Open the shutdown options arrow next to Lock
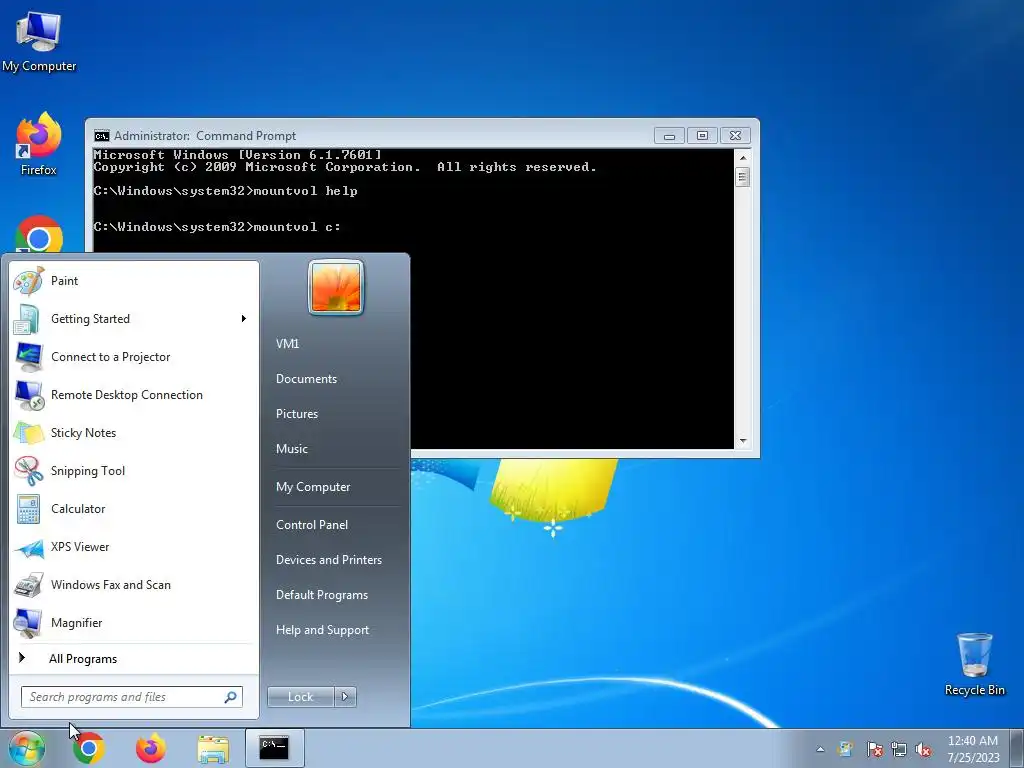Image resolution: width=1024 pixels, height=768 pixels. [x=345, y=697]
